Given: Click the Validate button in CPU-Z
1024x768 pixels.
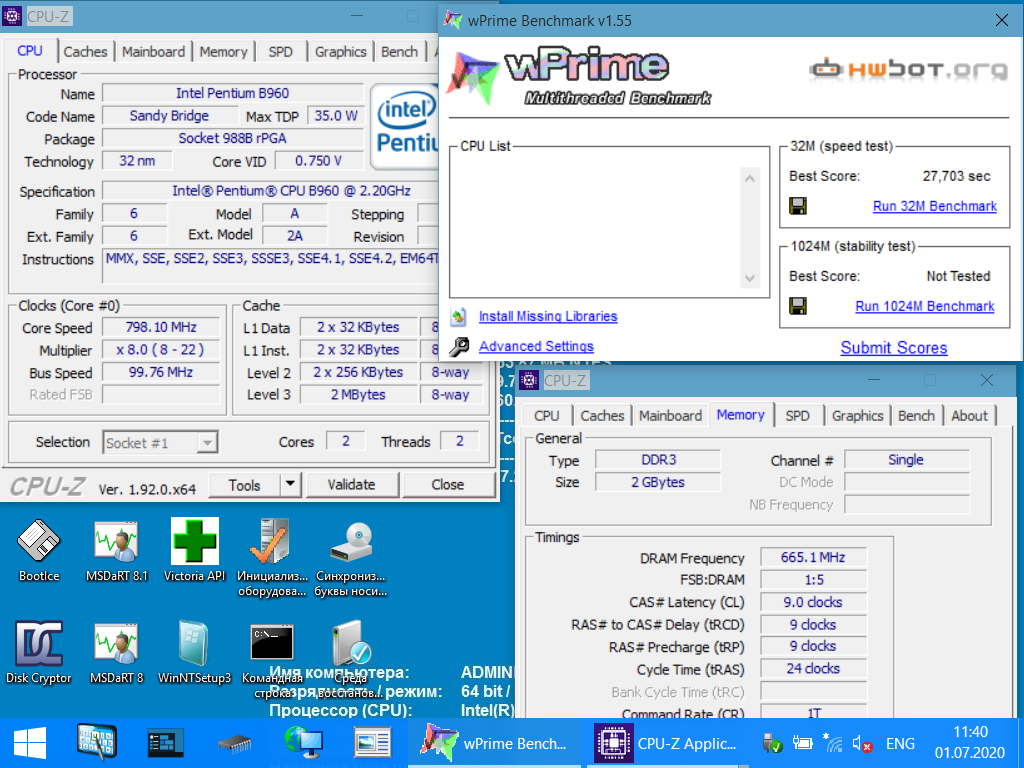Looking at the screenshot, I should pos(351,485).
